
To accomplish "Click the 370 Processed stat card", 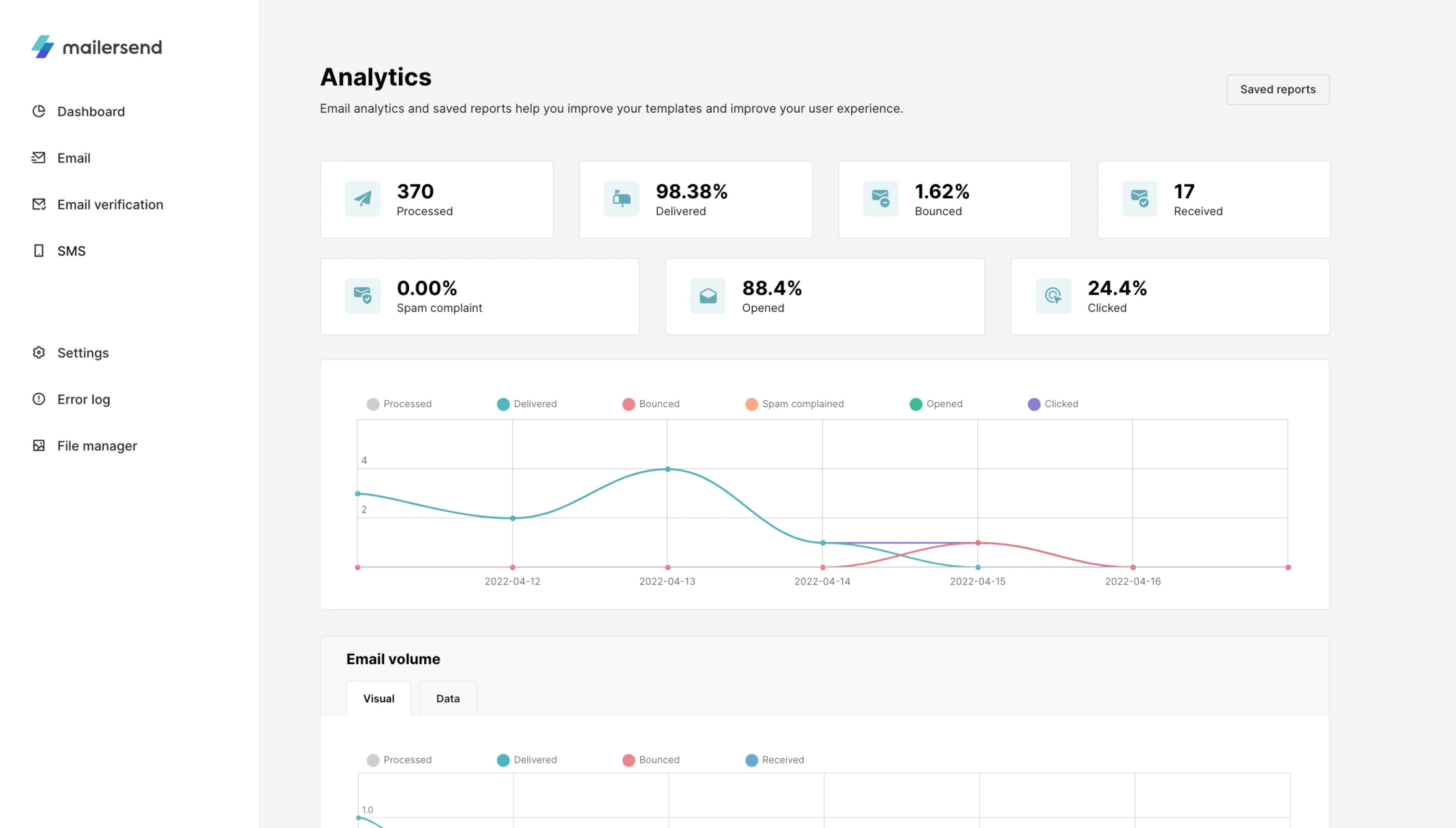I will click(x=437, y=200).
